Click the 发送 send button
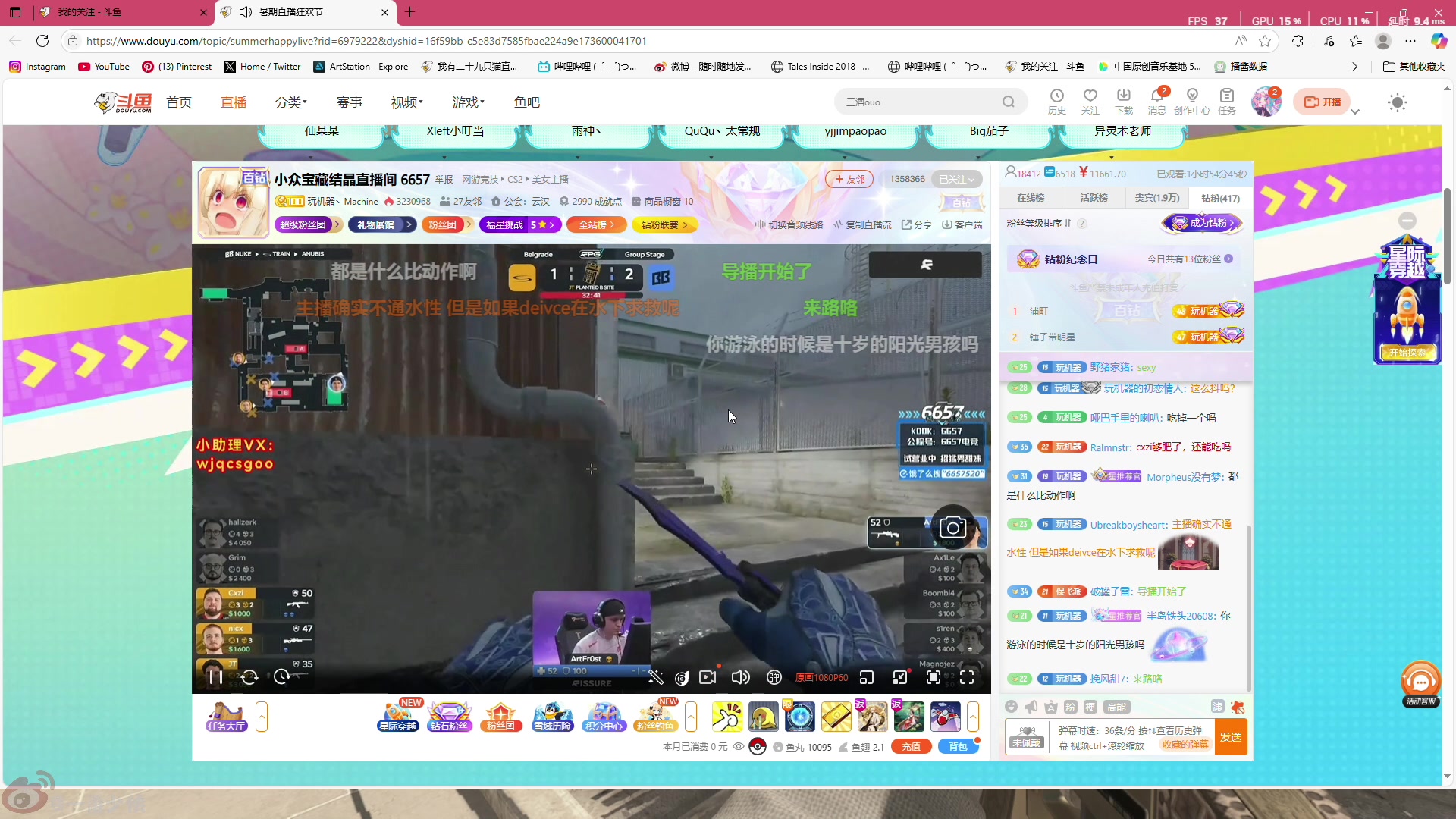 [x=1230, y=737]
